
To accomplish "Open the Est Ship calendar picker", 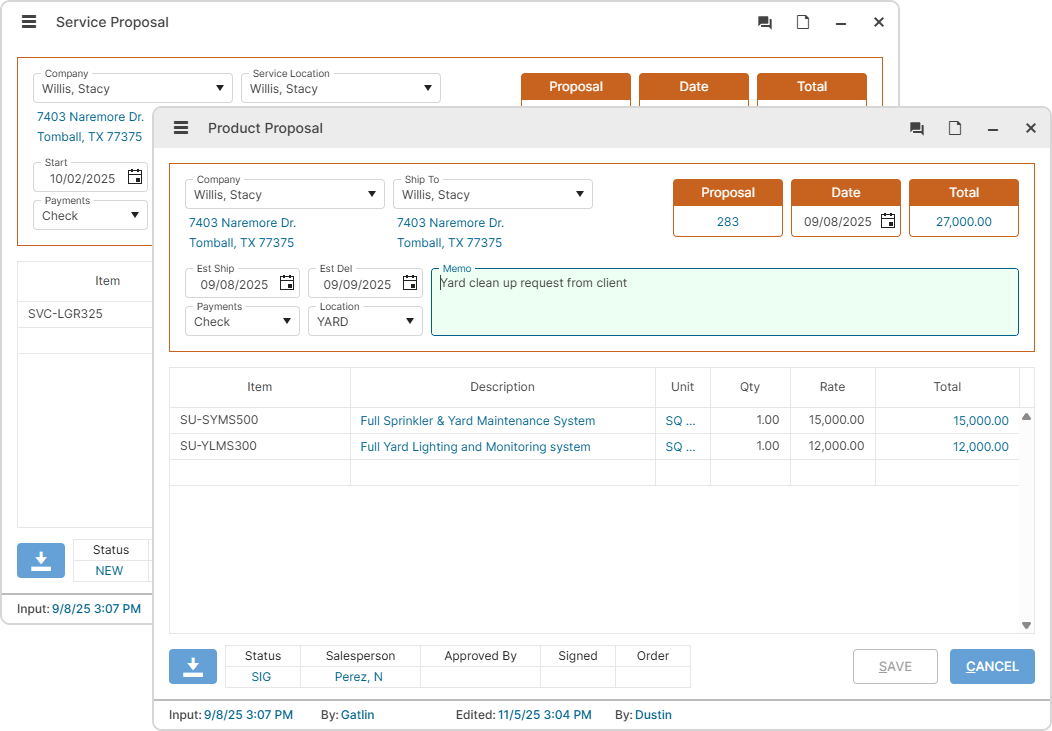I will click(287, 284).
